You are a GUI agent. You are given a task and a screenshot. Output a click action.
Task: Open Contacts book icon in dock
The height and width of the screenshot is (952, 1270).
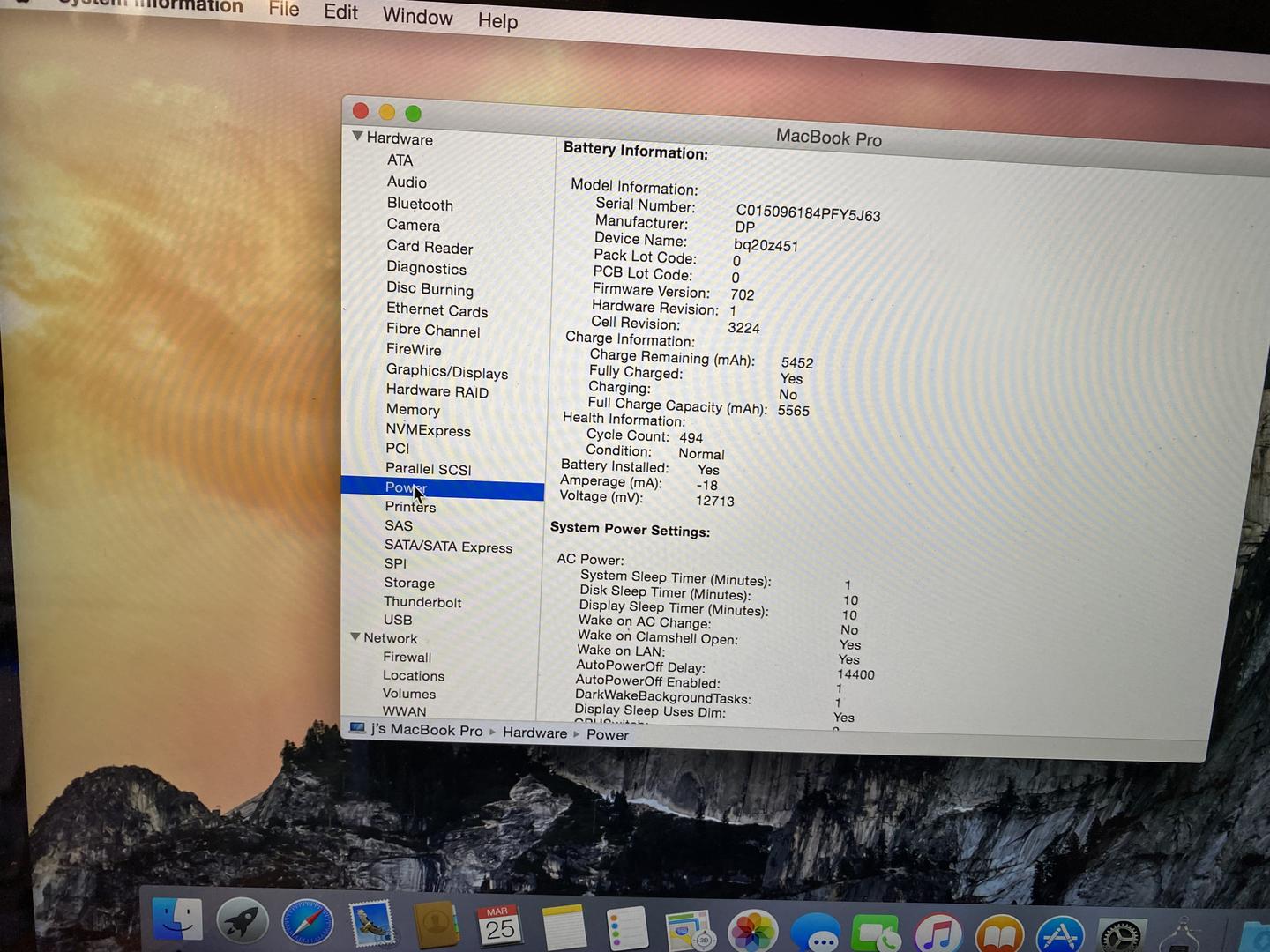point(436,926)
